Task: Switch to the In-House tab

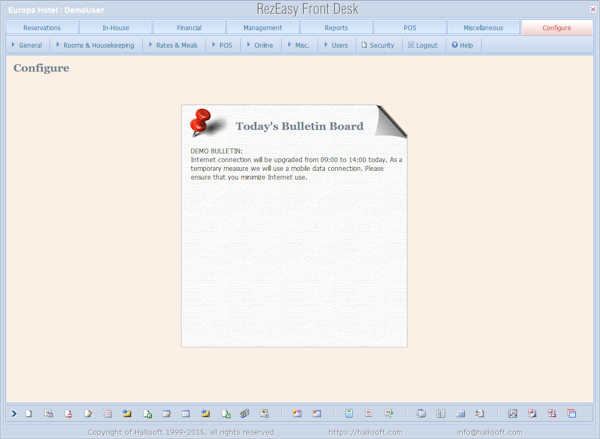Action: tap(116, 28)
